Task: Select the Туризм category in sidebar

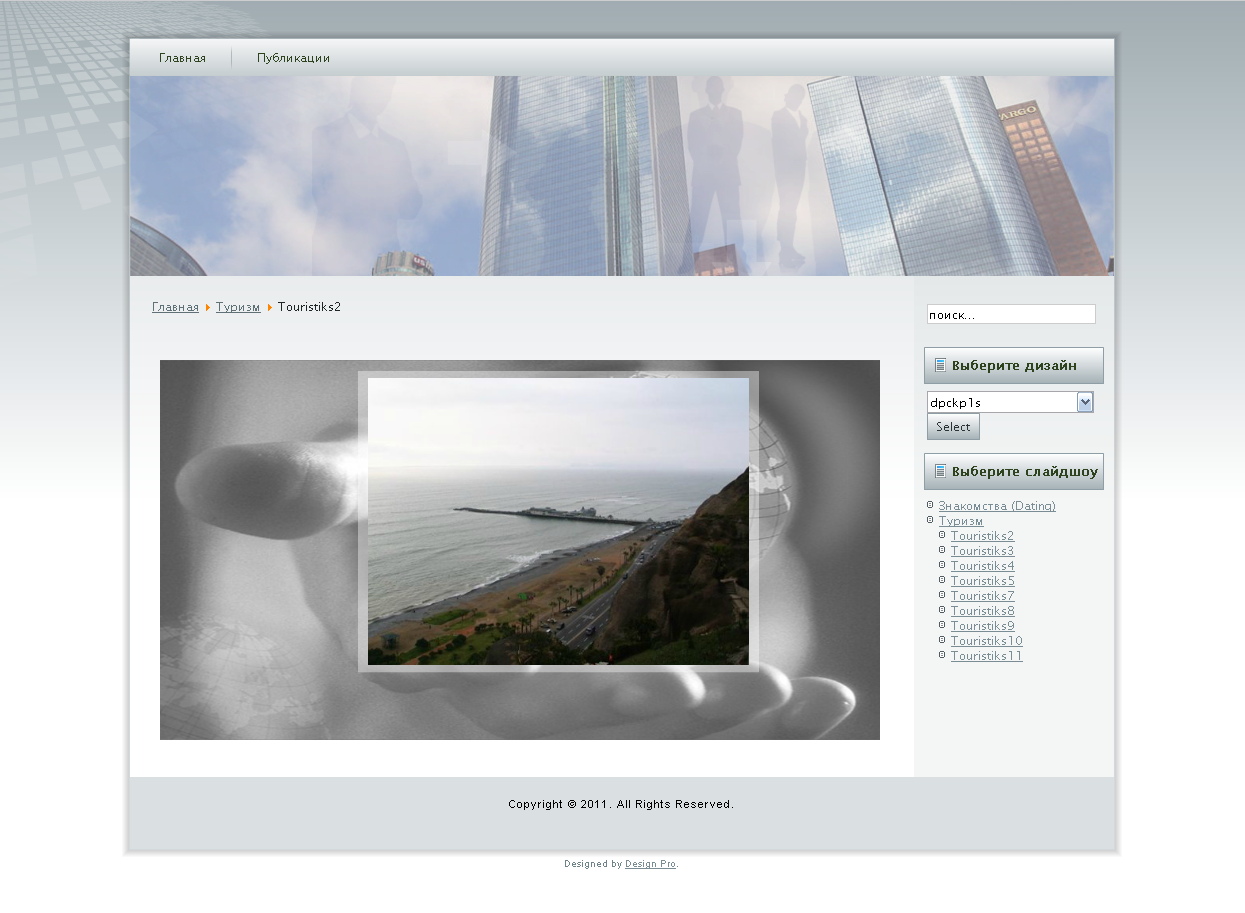Action: pos(960,521)
